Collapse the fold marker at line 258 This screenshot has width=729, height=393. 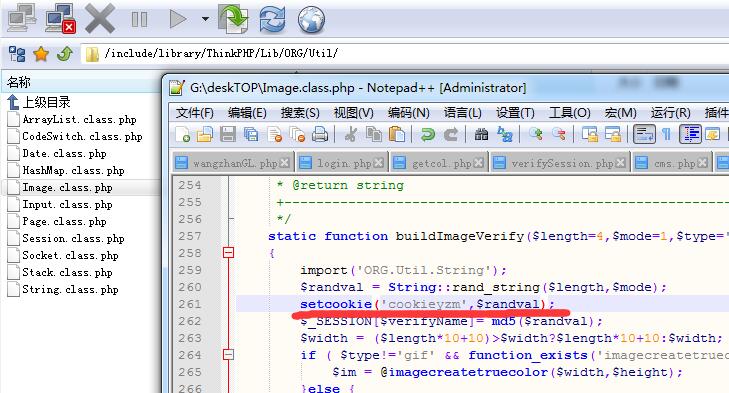(228, 253)
